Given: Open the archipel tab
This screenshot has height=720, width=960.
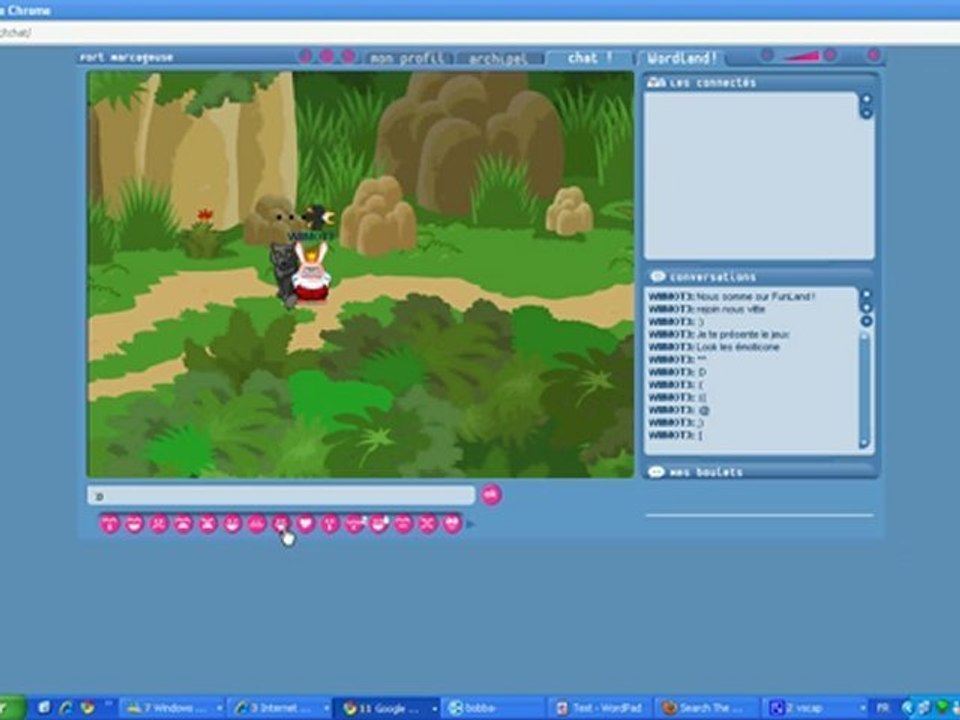Looking at the screenshot, I should tap(498, 58).
